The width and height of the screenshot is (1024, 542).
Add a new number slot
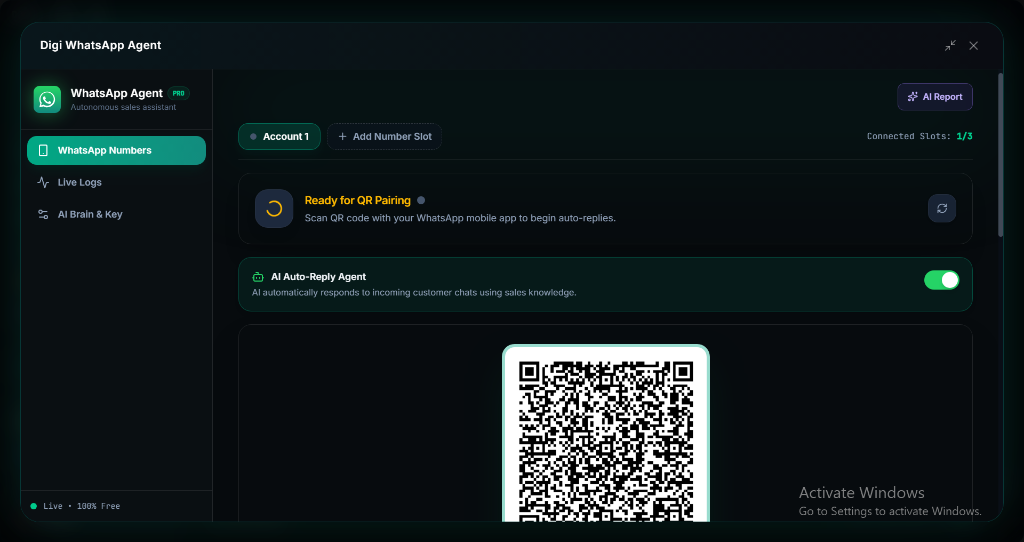click(x=385, y=136)
